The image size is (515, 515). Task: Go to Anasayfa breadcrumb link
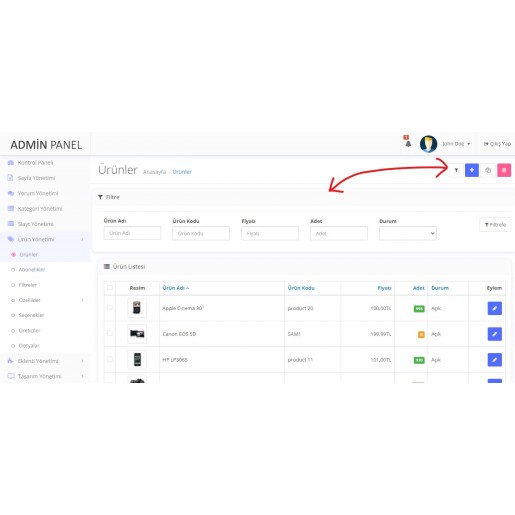coord(154,172)
